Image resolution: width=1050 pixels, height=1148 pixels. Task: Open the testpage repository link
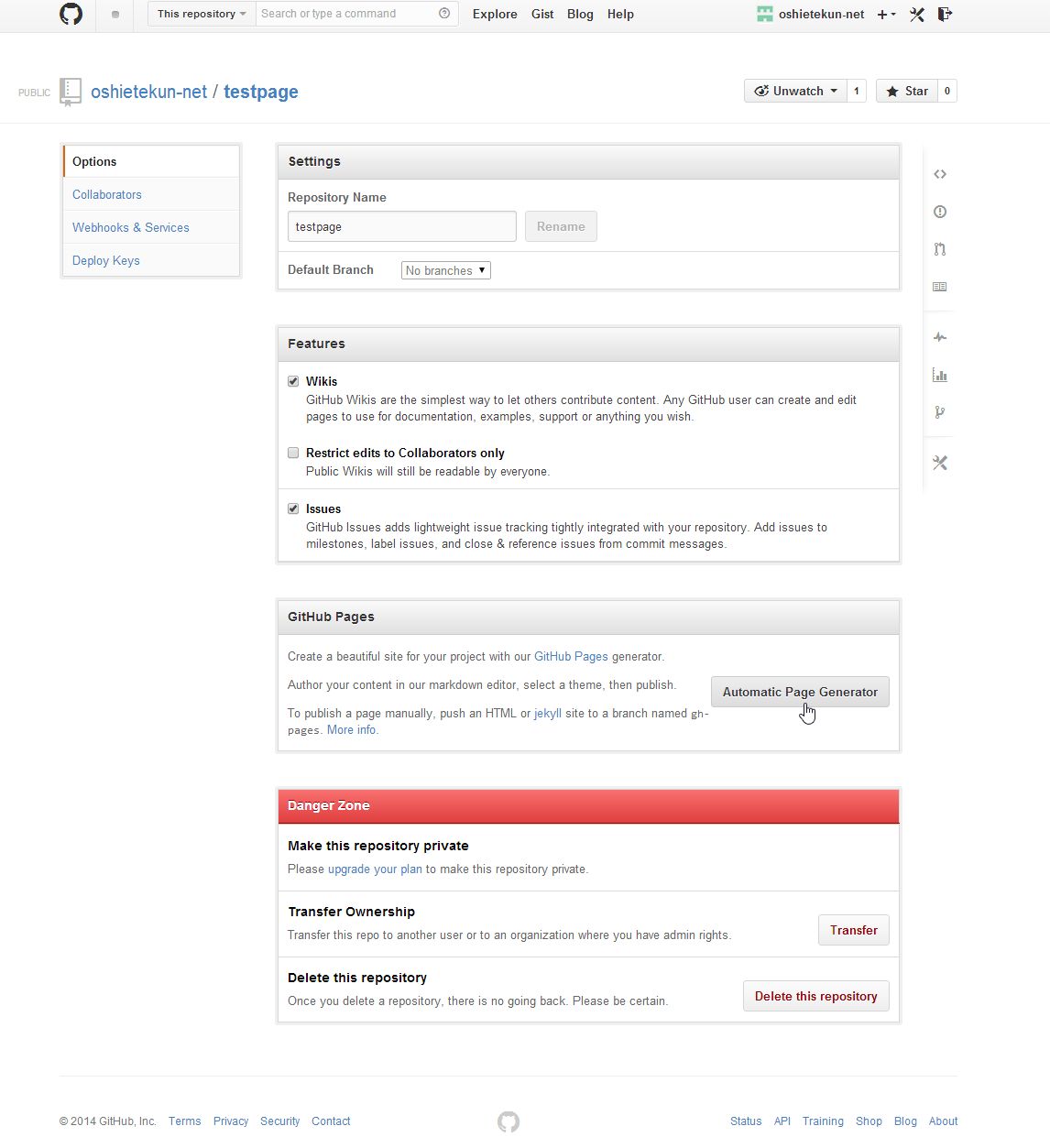click(x=261, y=92)
